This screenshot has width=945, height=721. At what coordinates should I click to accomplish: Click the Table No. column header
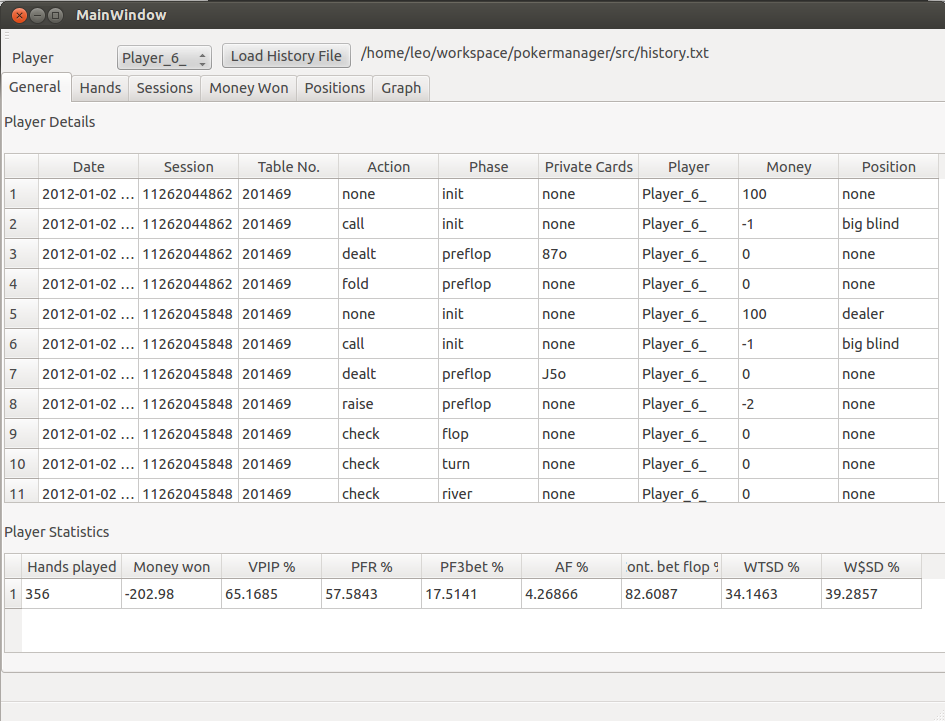click(x=289, y=166)
